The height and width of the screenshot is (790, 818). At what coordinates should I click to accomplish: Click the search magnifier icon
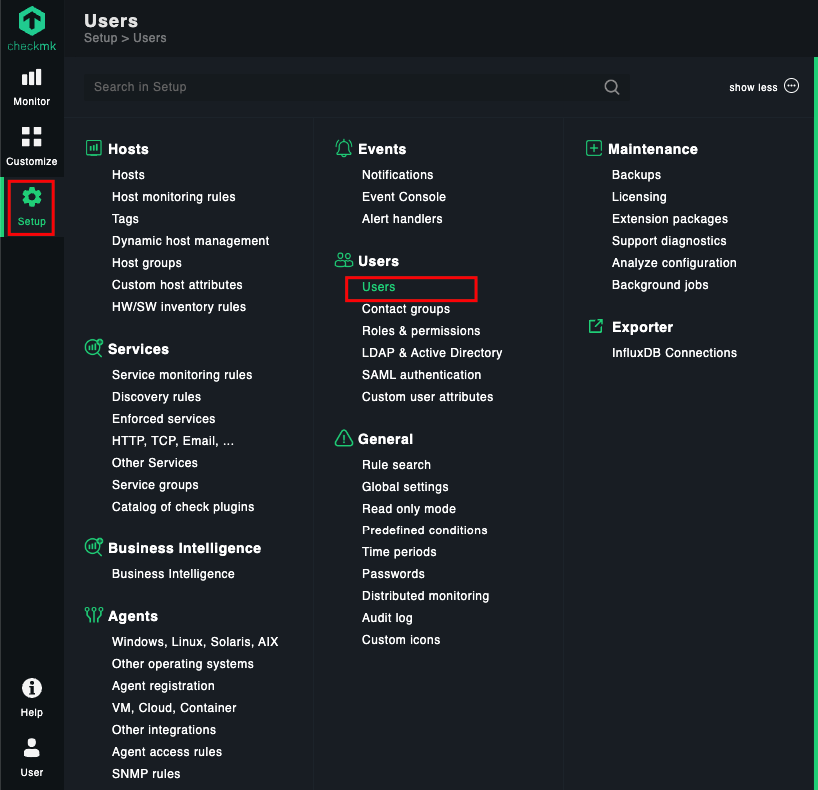click(x=611, y=87)
